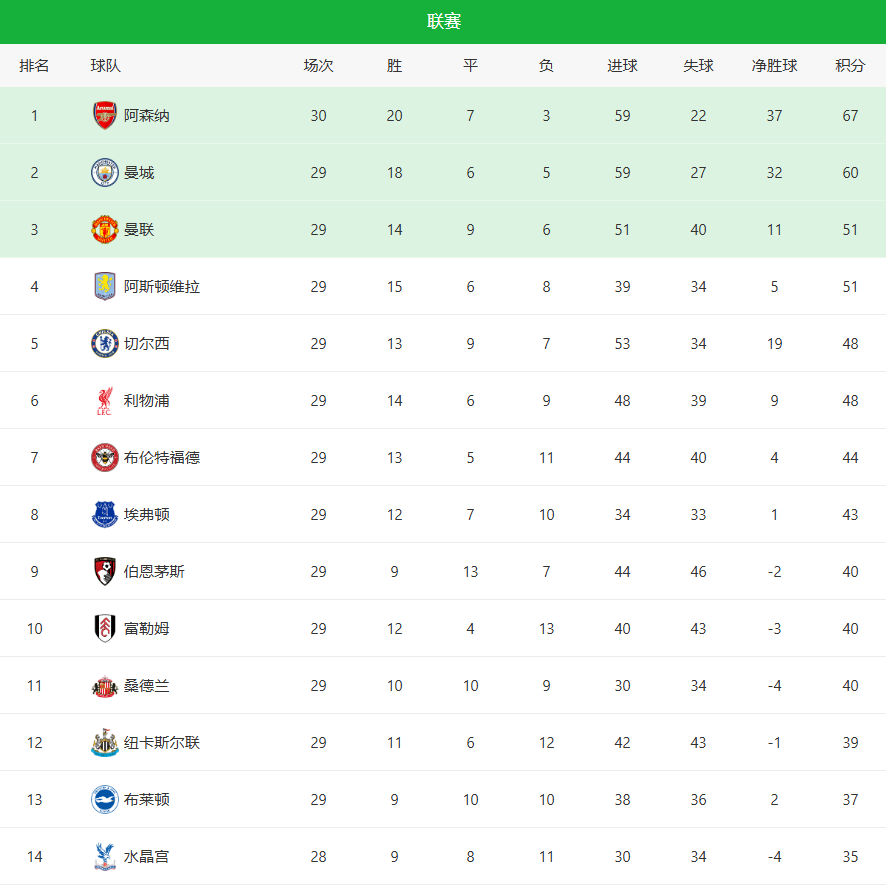Click the Chelsea club crest icon
This screenshot has height=886, width=886.
coord(105,344)
